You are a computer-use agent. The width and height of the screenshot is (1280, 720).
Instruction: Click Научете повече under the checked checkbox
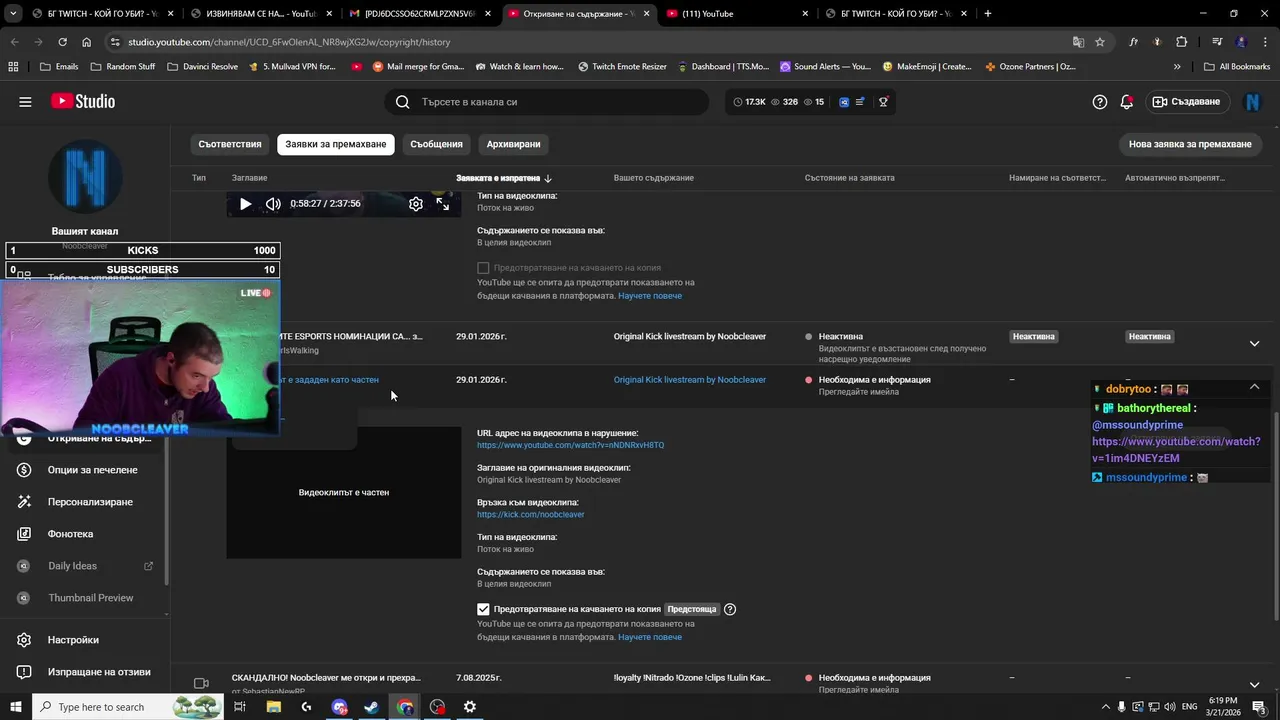tap(650, 637)
